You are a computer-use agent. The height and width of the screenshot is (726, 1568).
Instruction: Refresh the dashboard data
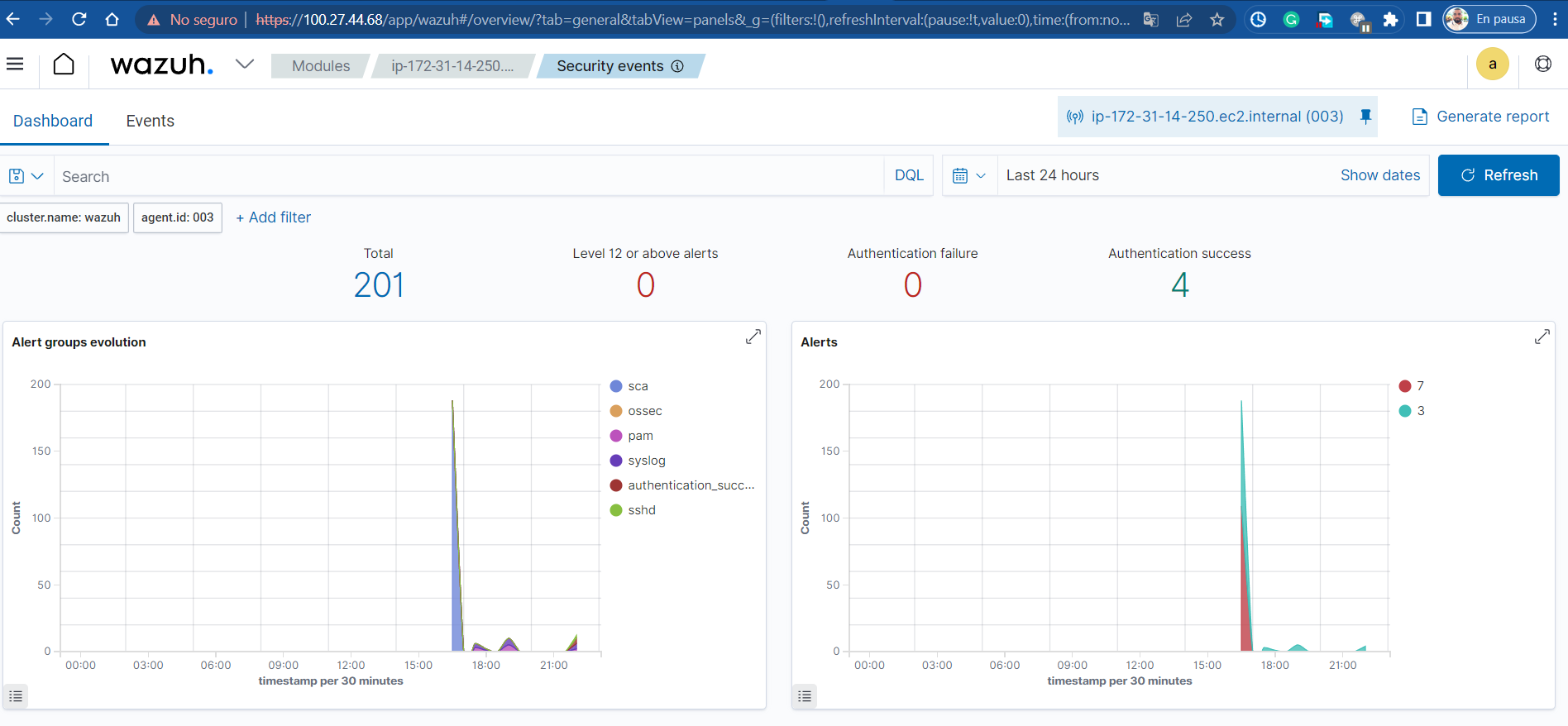tap(1499, 175)
